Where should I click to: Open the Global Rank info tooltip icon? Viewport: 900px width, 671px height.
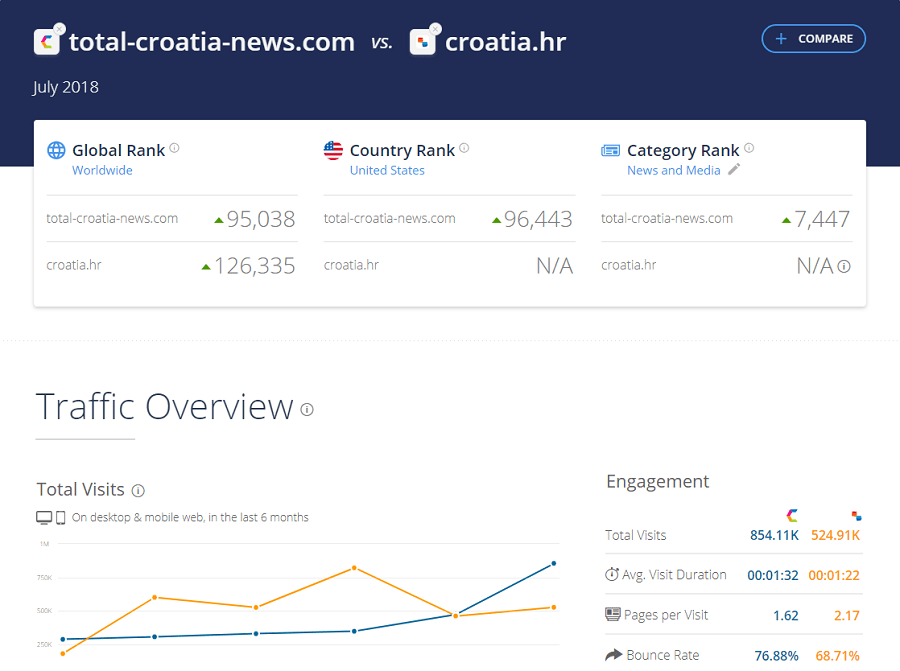[x=174, y=148]
